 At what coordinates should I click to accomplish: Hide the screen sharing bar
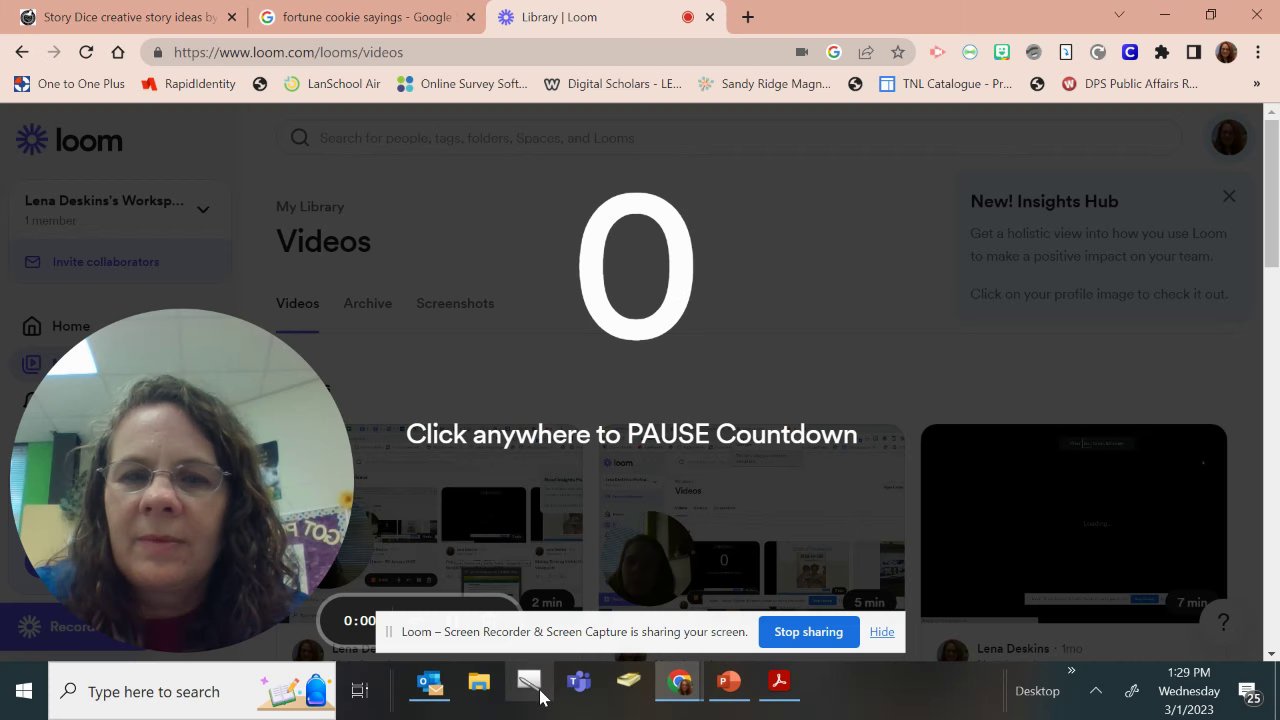[882, 632]
